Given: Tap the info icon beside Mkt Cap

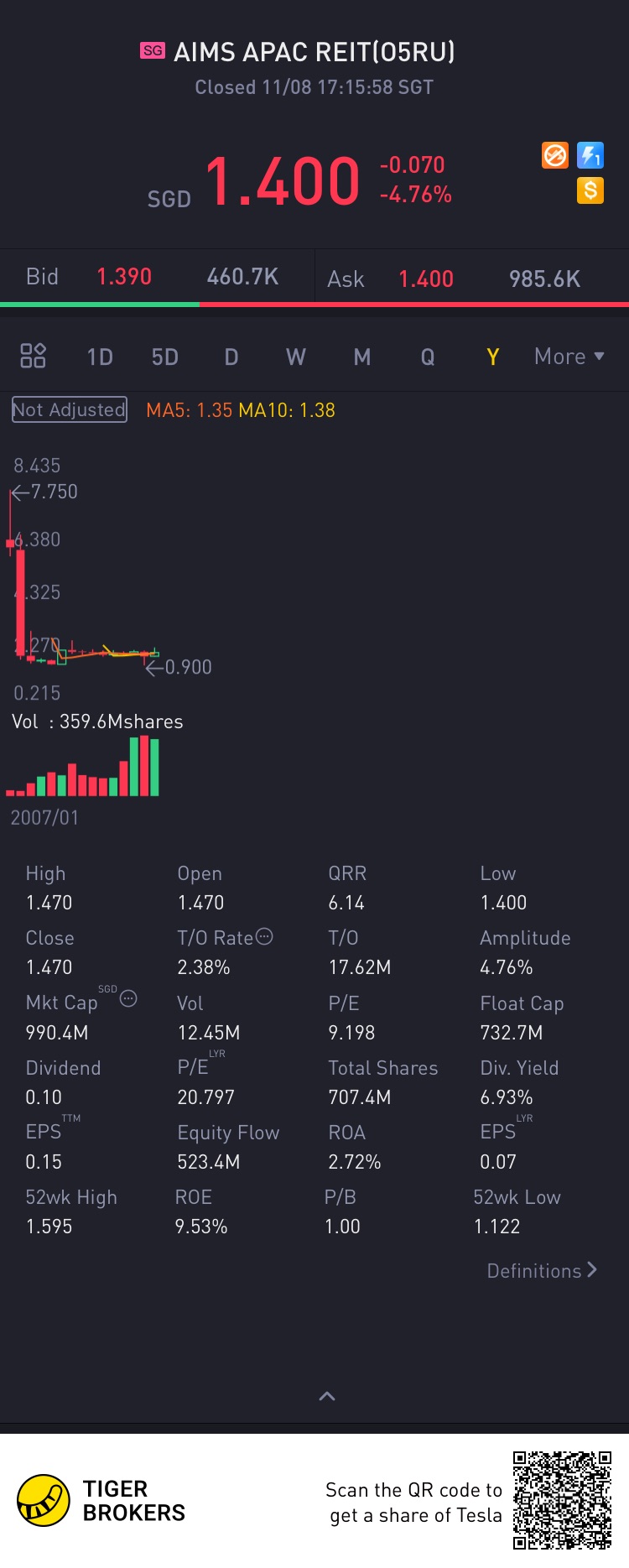Looking at the screenshot, I should 128,998.
